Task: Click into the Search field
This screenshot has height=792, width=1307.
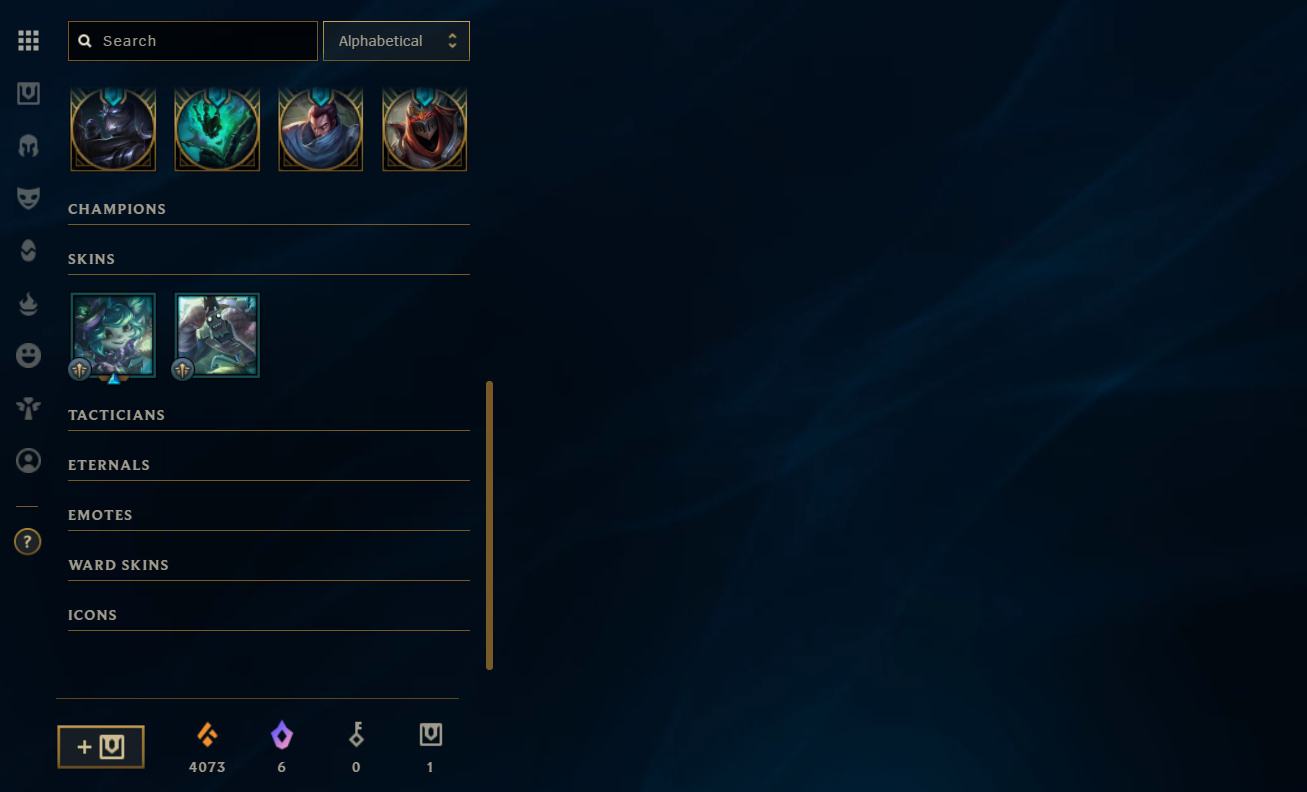Action: 193,41
